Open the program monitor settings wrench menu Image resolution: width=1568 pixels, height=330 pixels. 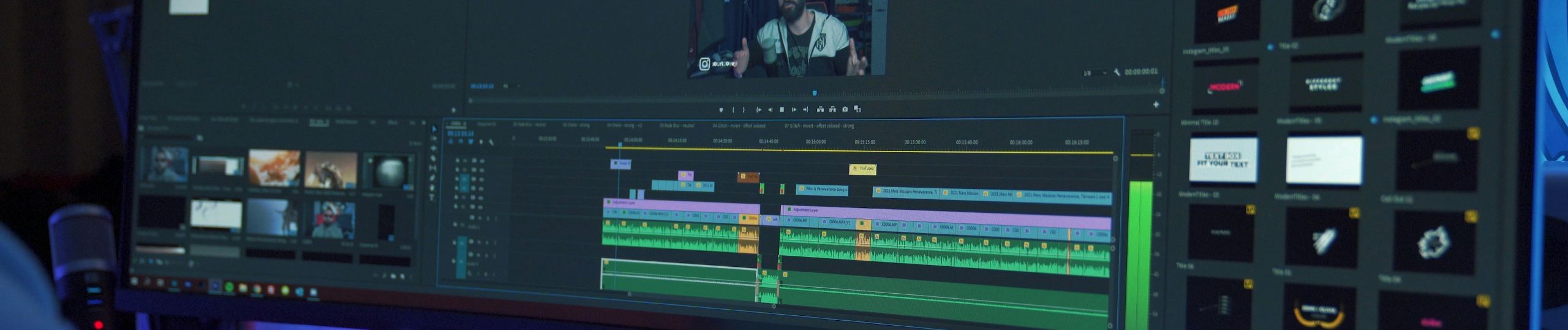[1117, 72]
